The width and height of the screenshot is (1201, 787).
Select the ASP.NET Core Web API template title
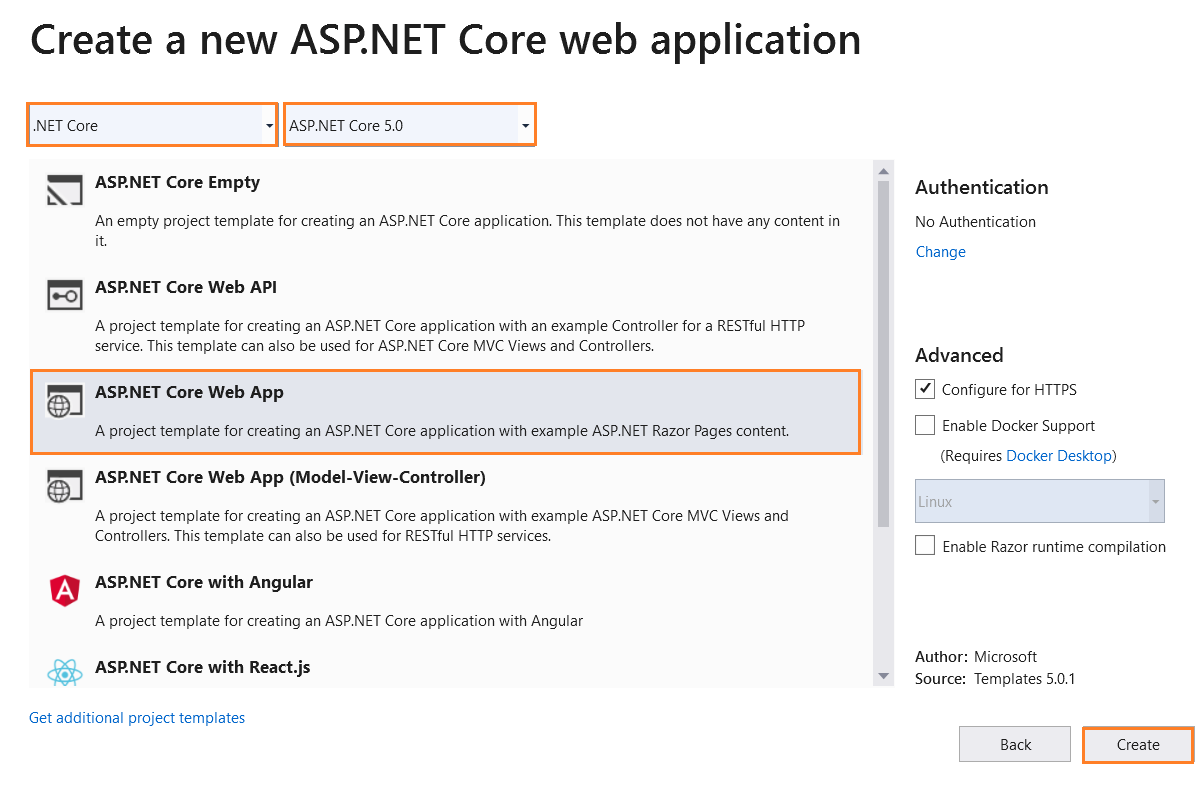tap(186, 287)
